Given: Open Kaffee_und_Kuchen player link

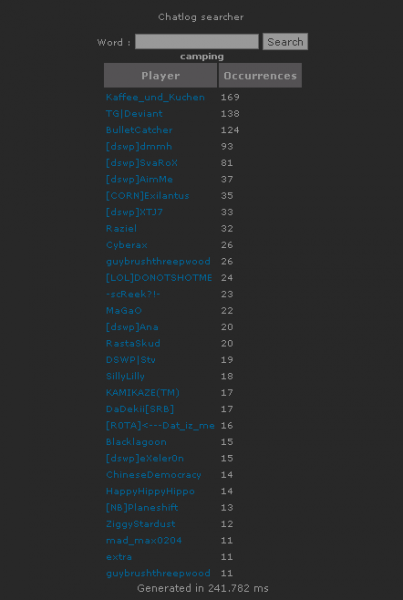Looking at the screenshot, I should click(155, 97).
